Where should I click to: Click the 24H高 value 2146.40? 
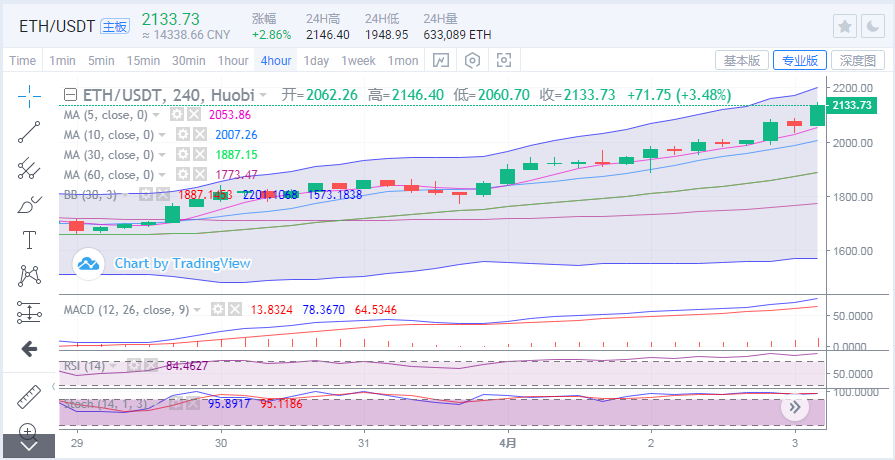point(328,35)
